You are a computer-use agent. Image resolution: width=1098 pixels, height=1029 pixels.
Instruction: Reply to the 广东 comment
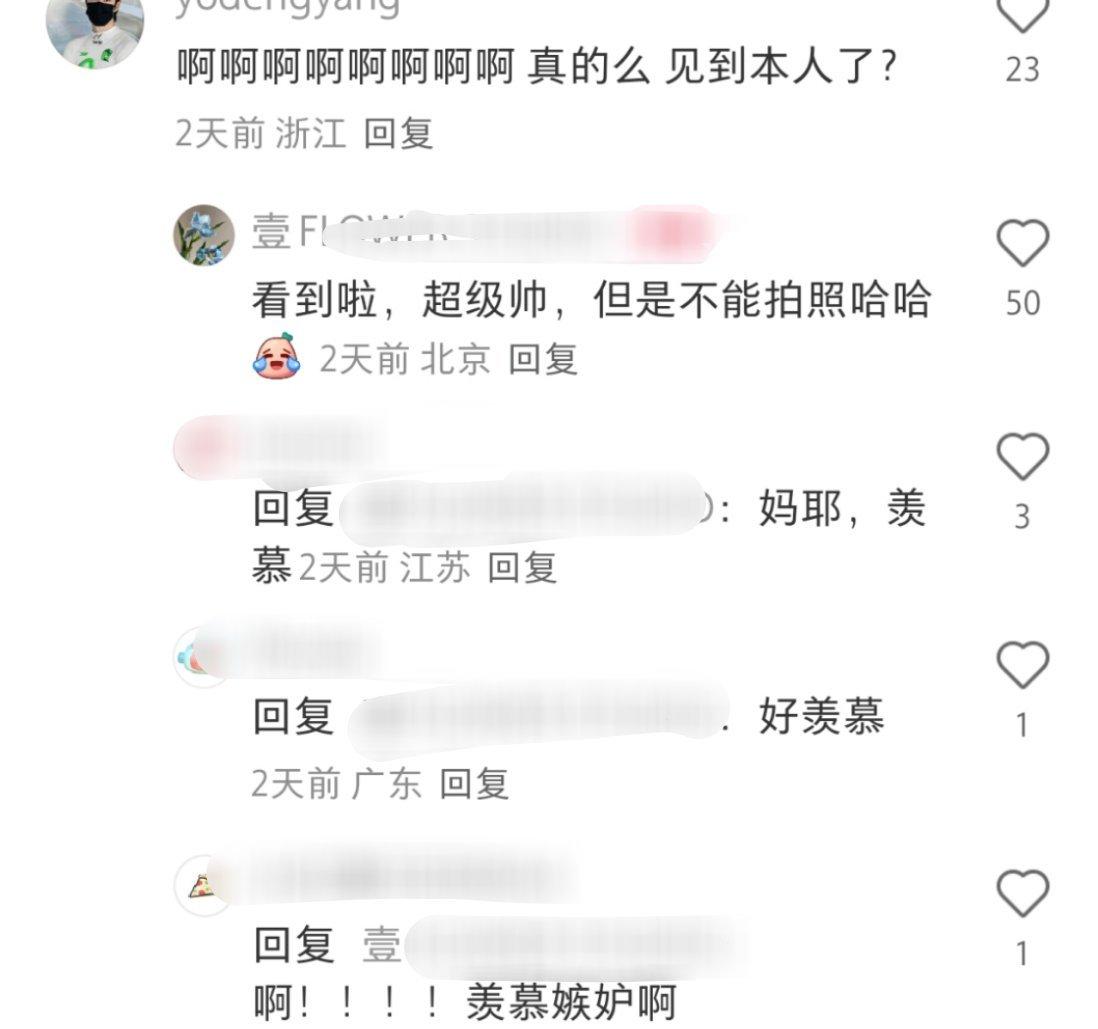[474, 783]
